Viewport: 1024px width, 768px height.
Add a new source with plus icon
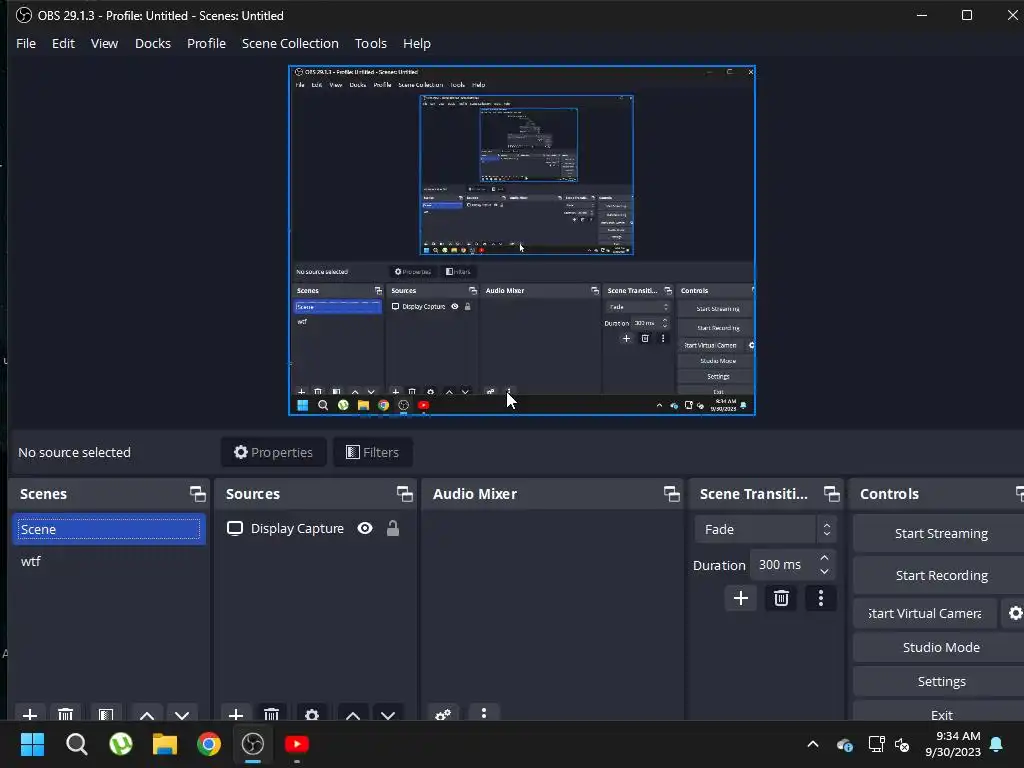236,714
